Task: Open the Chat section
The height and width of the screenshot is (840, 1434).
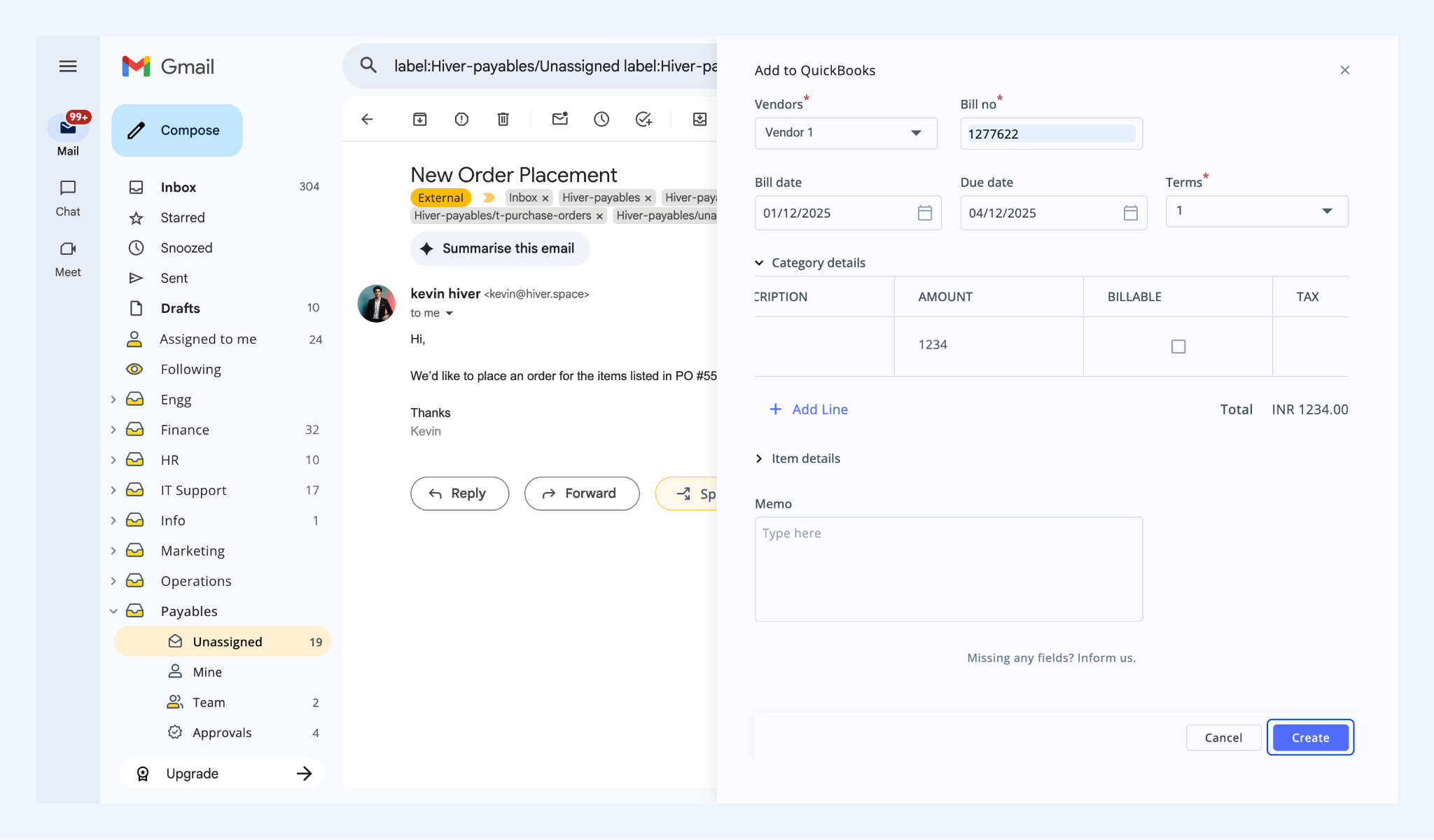Action: pyautogui.click(x=68, y=198)
